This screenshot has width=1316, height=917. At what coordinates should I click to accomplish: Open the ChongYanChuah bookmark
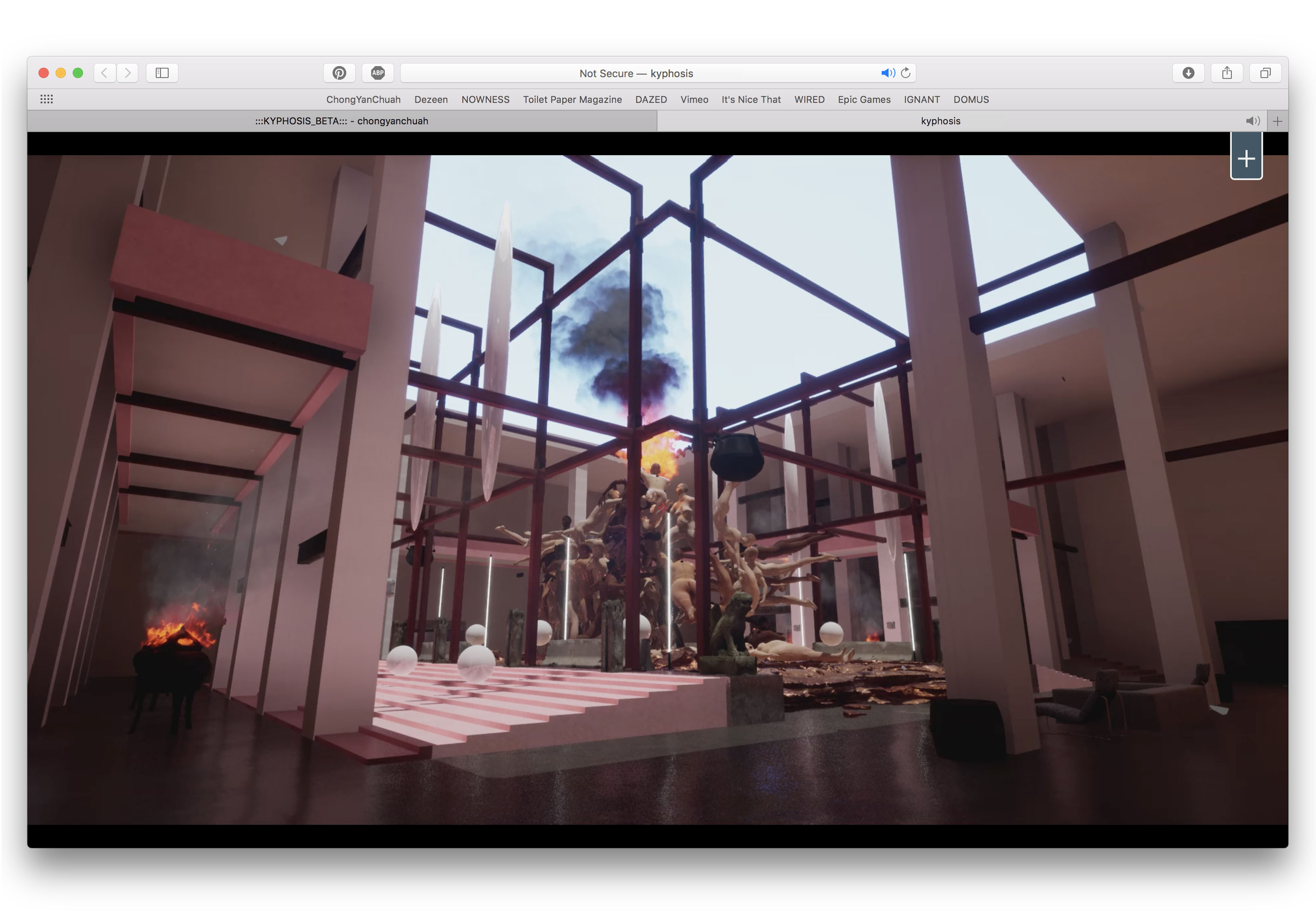(363, 99)
